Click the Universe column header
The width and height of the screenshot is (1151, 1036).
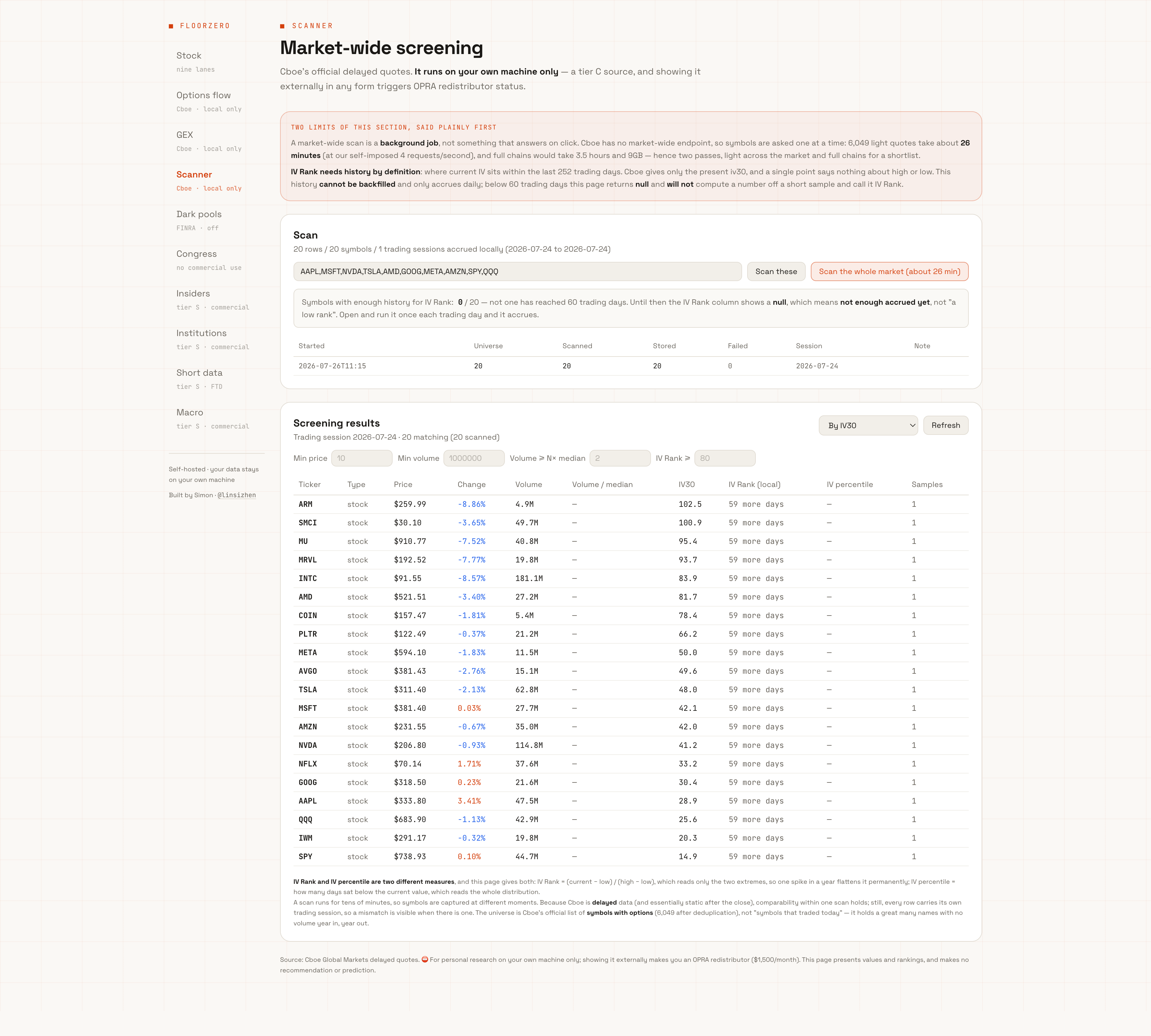(489, 346)
